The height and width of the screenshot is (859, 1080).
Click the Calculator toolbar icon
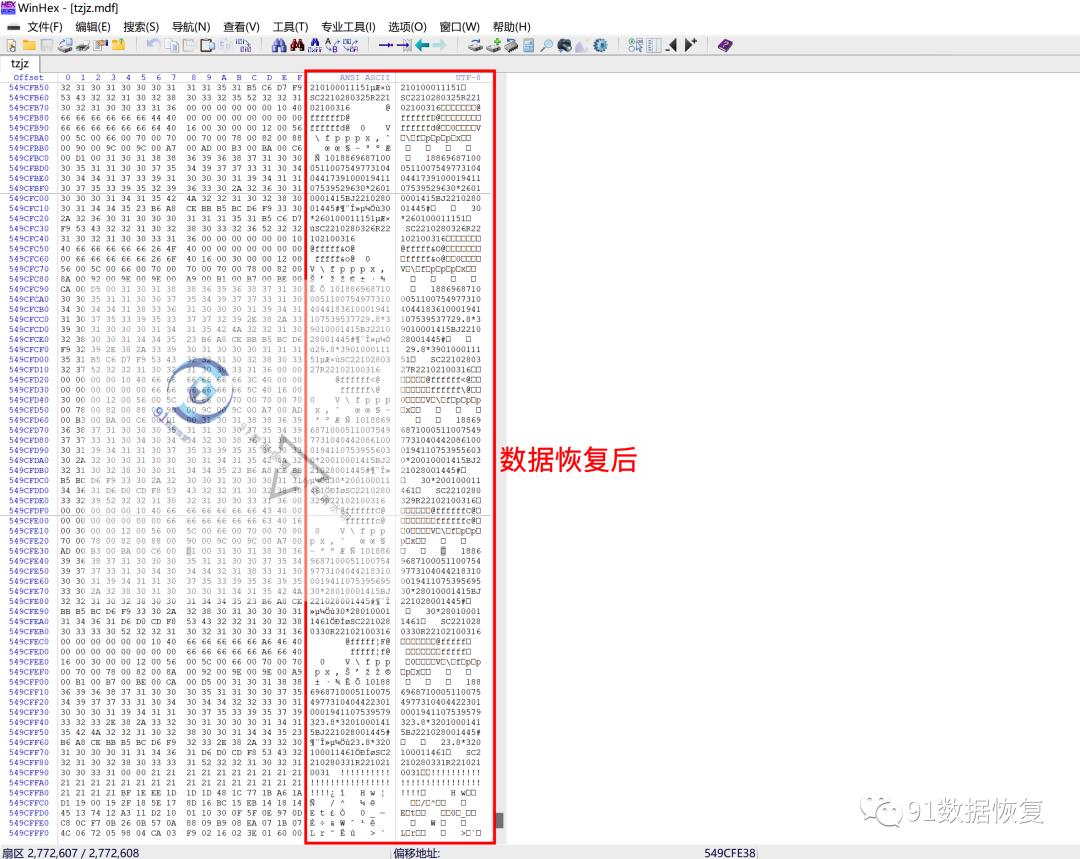pyautogui.click(x=529, y=45)
